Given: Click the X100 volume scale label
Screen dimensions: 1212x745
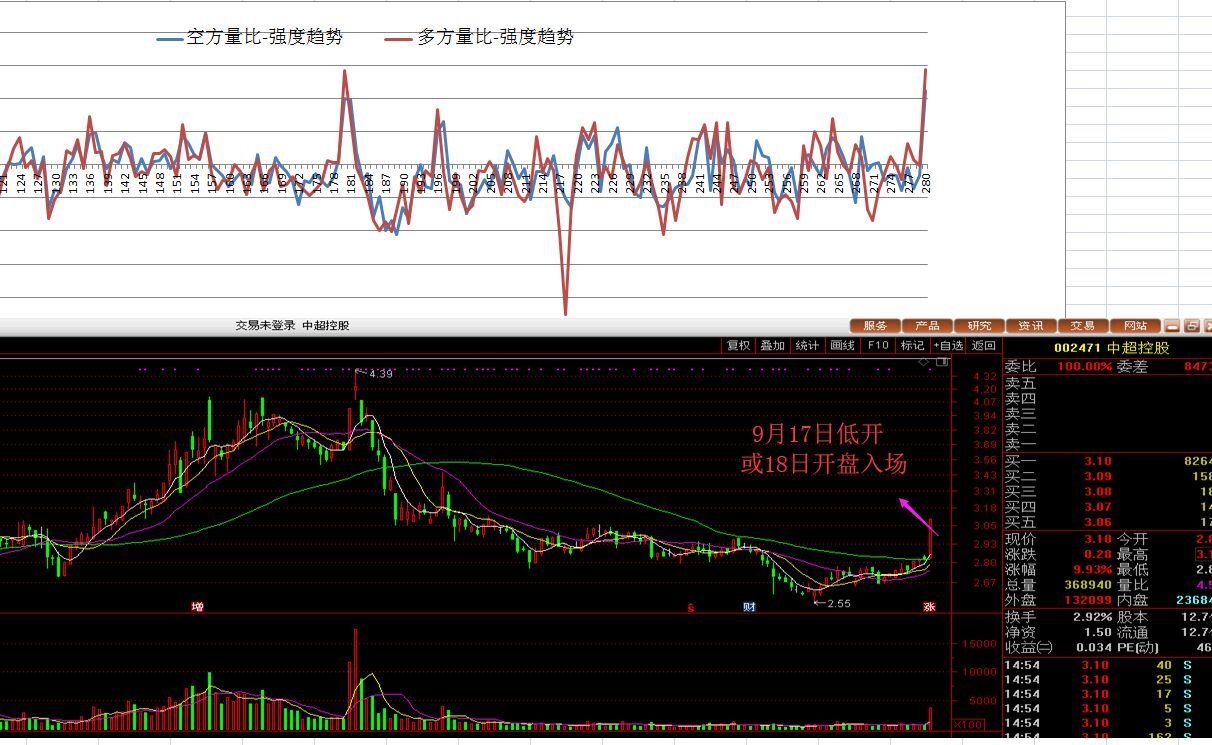Looking at the screenshot, I should point(968,724).
